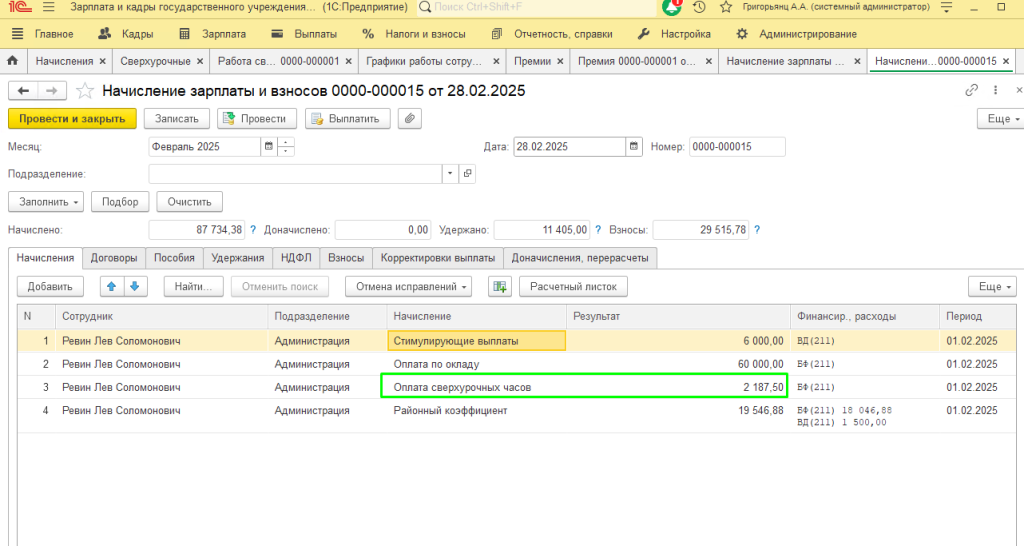Move row down with blue arrow
The width and height of the screenshot is (1024, 546).
point(135,286)
